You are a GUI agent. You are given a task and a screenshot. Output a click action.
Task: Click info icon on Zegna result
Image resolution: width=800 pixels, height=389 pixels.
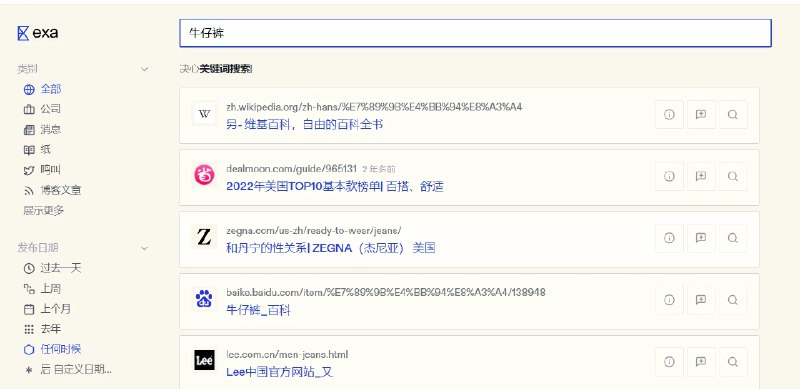(669, 238)
